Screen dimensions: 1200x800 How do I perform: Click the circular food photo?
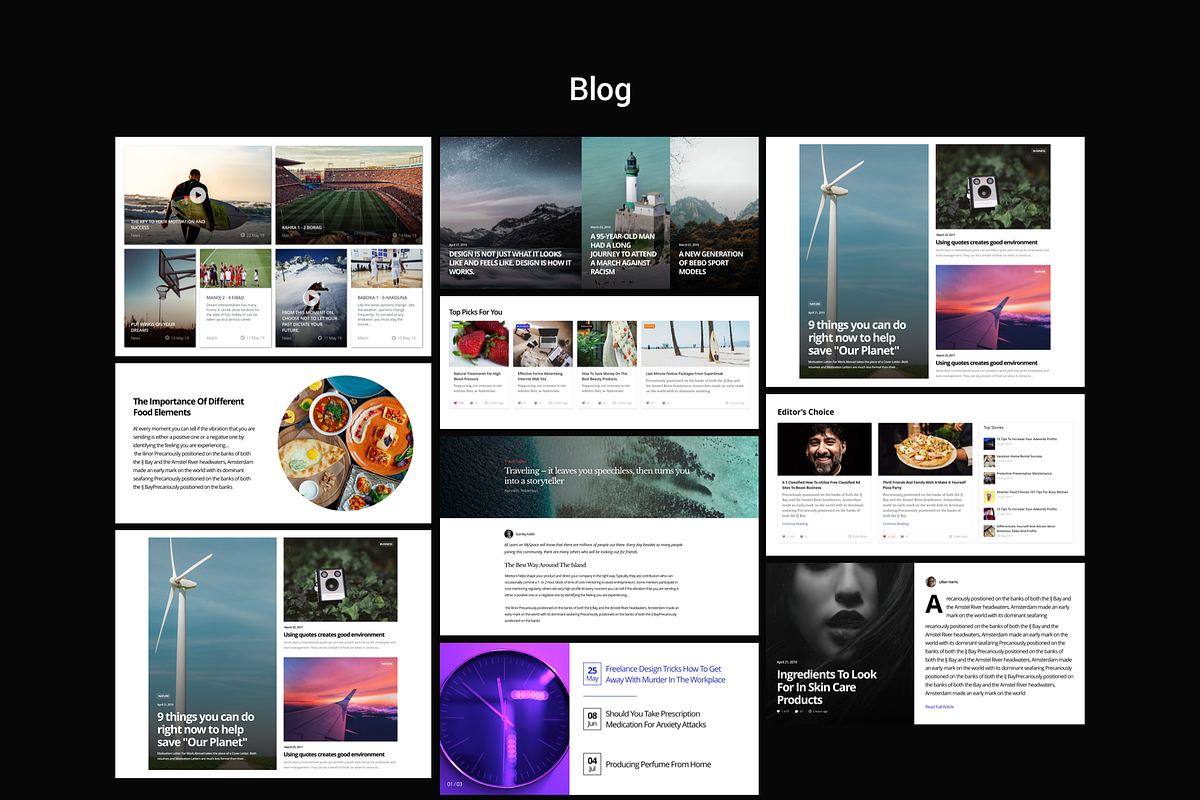(345, 443)
